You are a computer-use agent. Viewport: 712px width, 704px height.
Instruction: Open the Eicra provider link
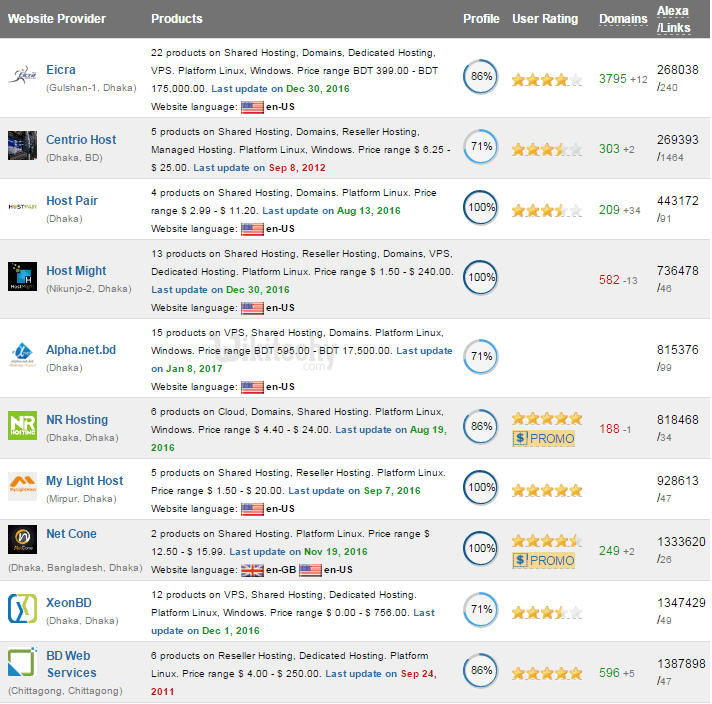(61, 69)
